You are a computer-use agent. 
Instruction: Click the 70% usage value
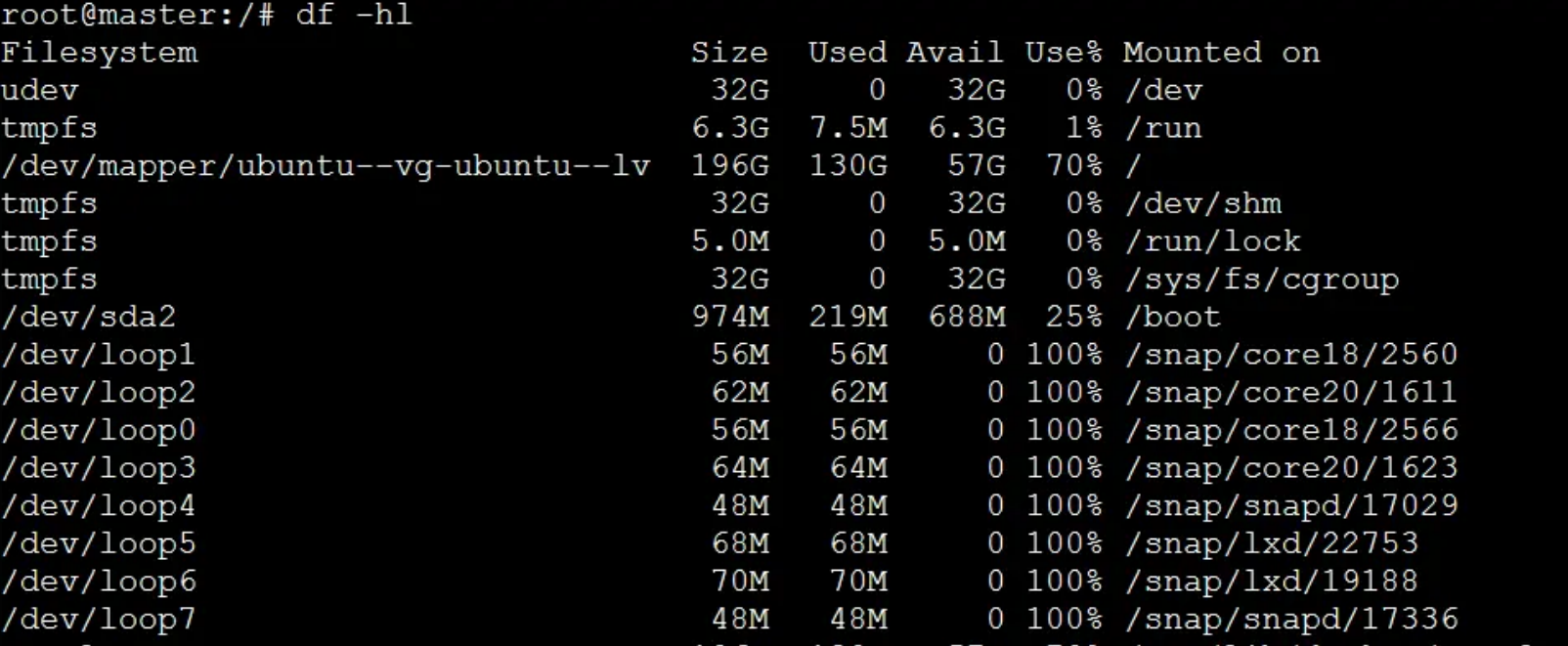[x=1074, y=165]
